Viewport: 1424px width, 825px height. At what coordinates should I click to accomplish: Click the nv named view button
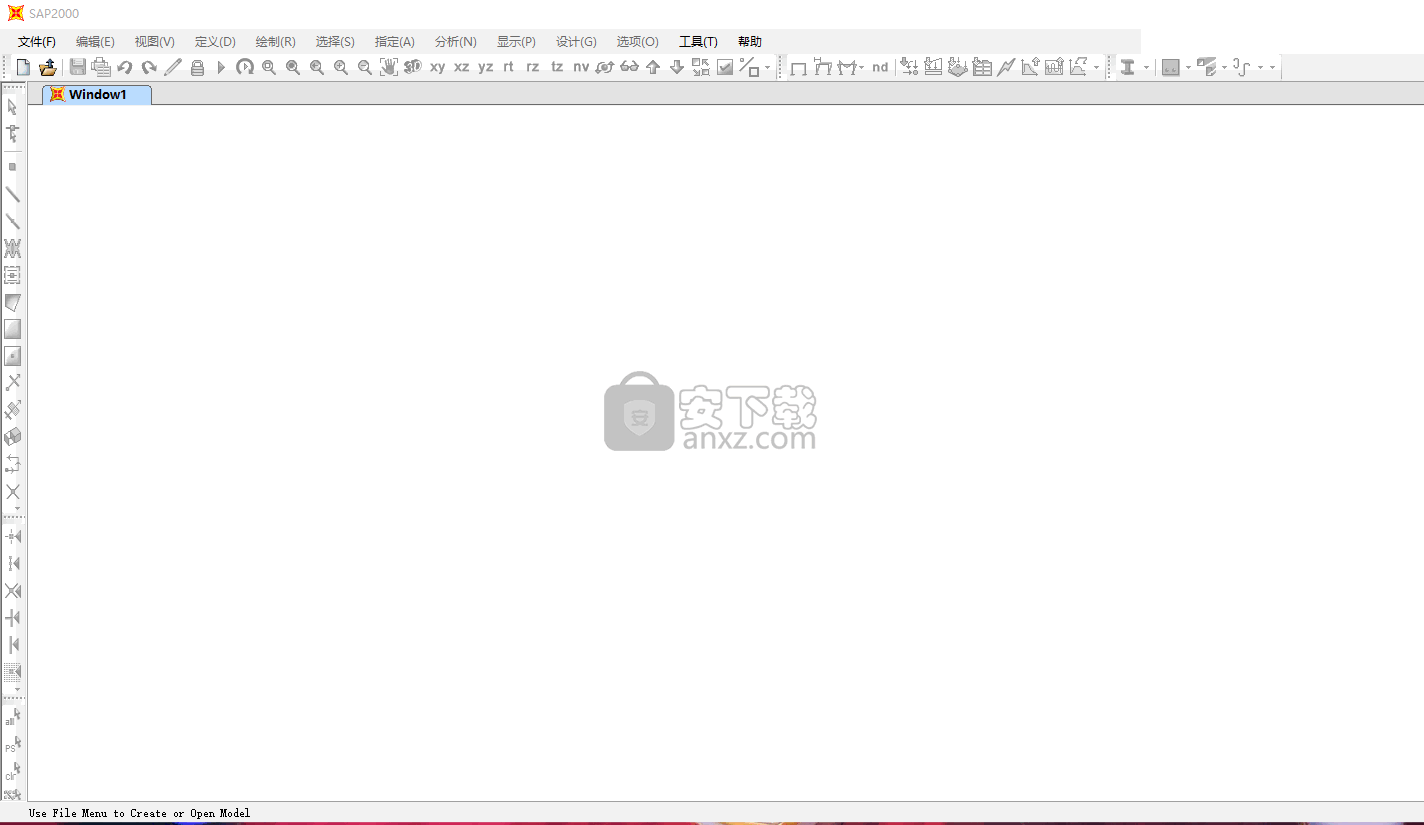click(581, 67)
